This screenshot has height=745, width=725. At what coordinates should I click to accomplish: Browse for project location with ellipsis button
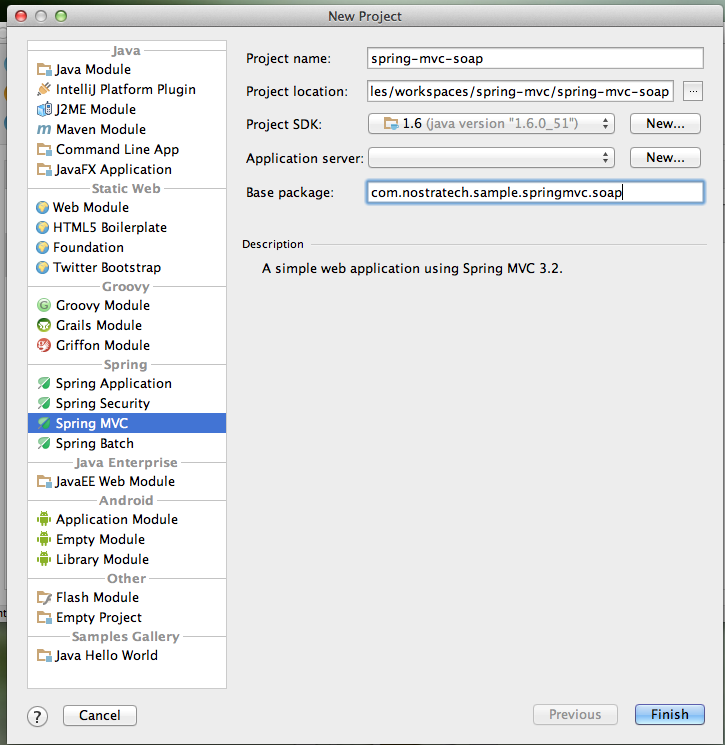click(693, 91)
